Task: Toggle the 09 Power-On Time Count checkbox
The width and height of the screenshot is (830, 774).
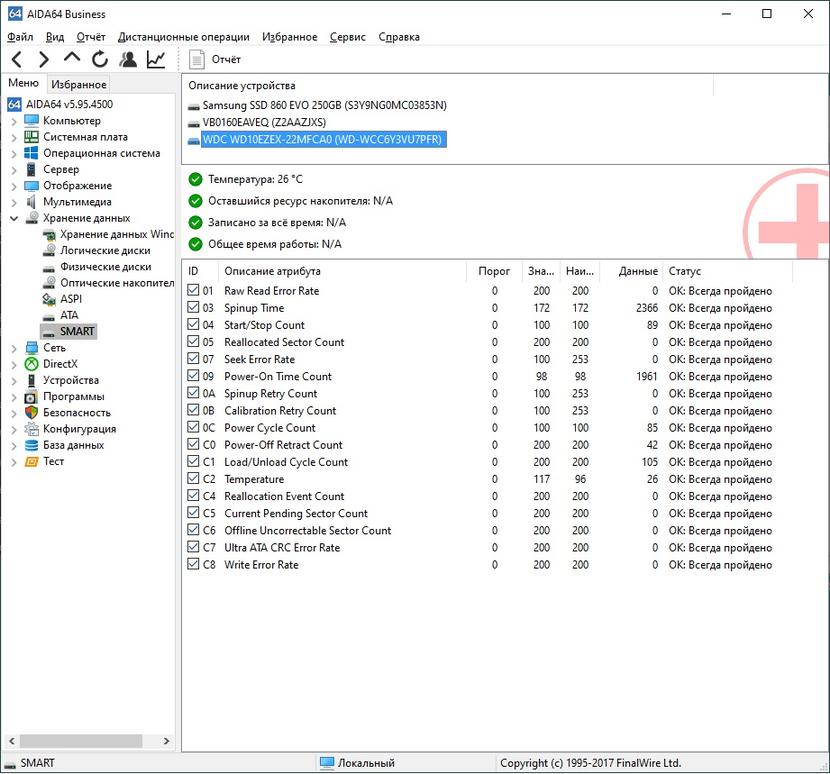Action: [x=193, y=375]
